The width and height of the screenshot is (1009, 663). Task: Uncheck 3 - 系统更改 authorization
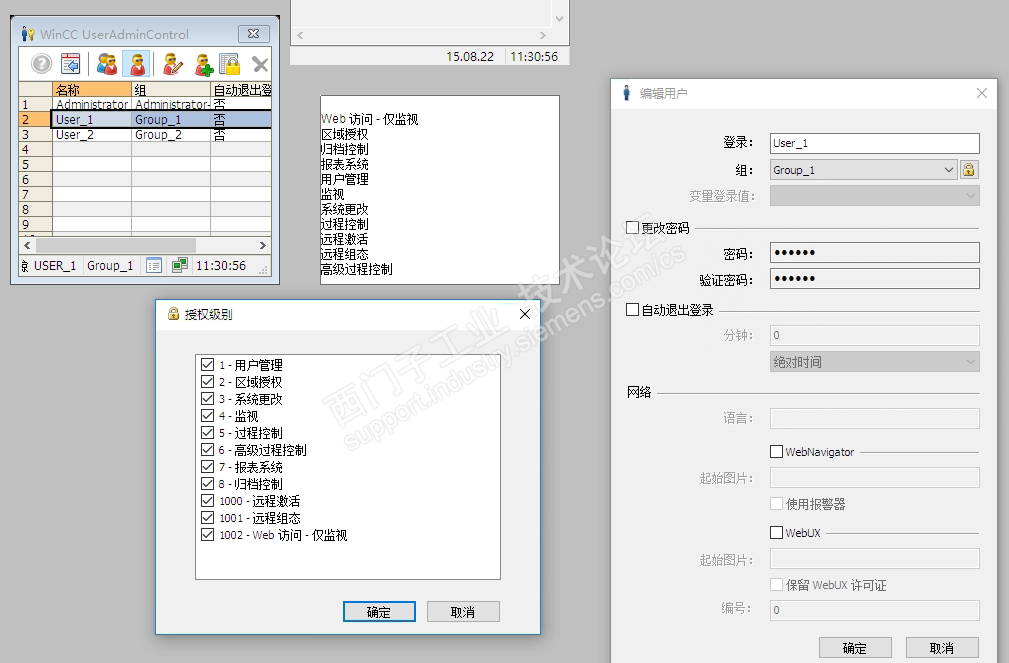point(207,398)
